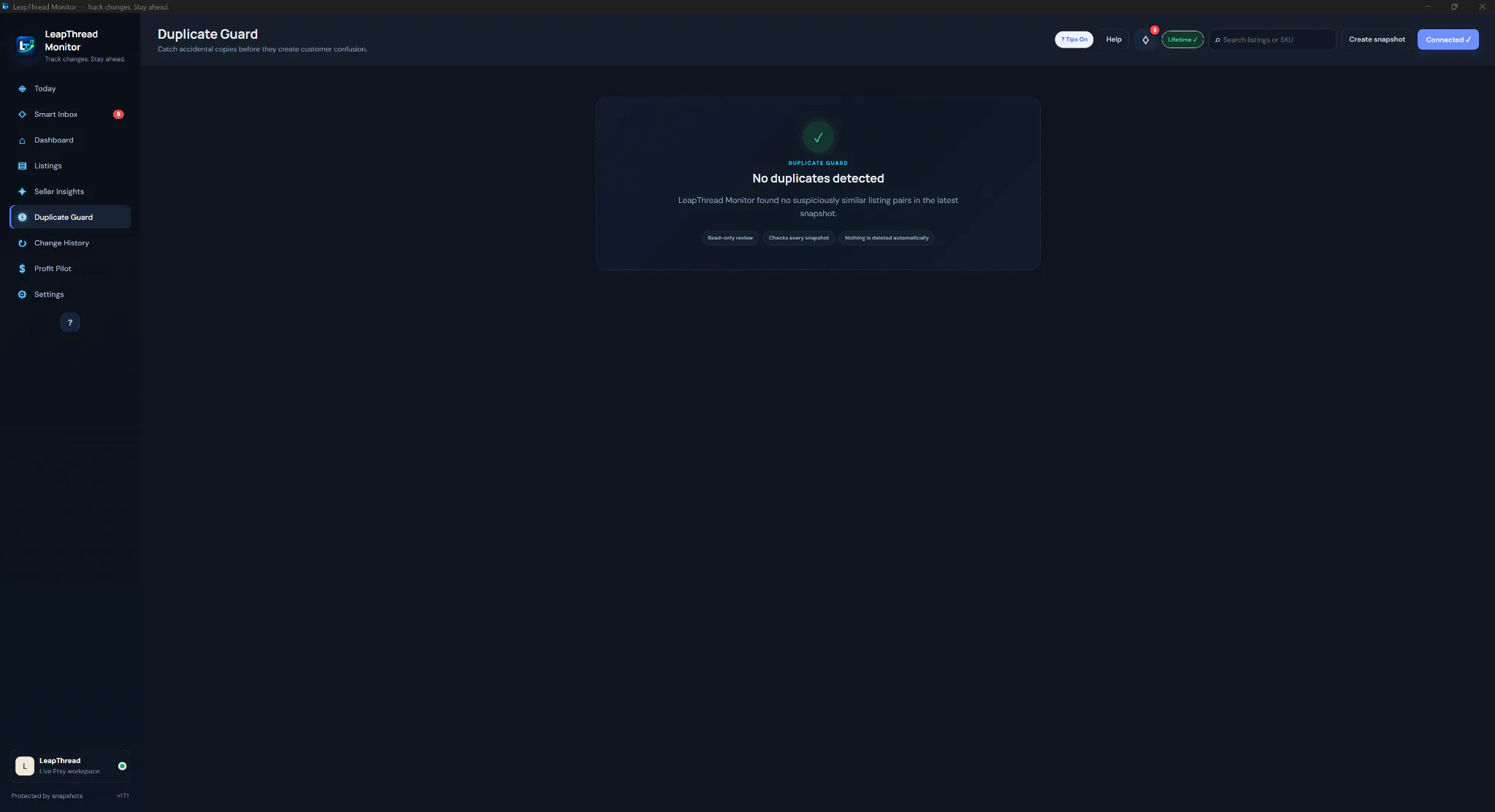Image resolution: width=1495 pixels, height=812 pixels.
Task: Open the Dashboard menu item
Action: pyautogui.click(x=70, y=140)
